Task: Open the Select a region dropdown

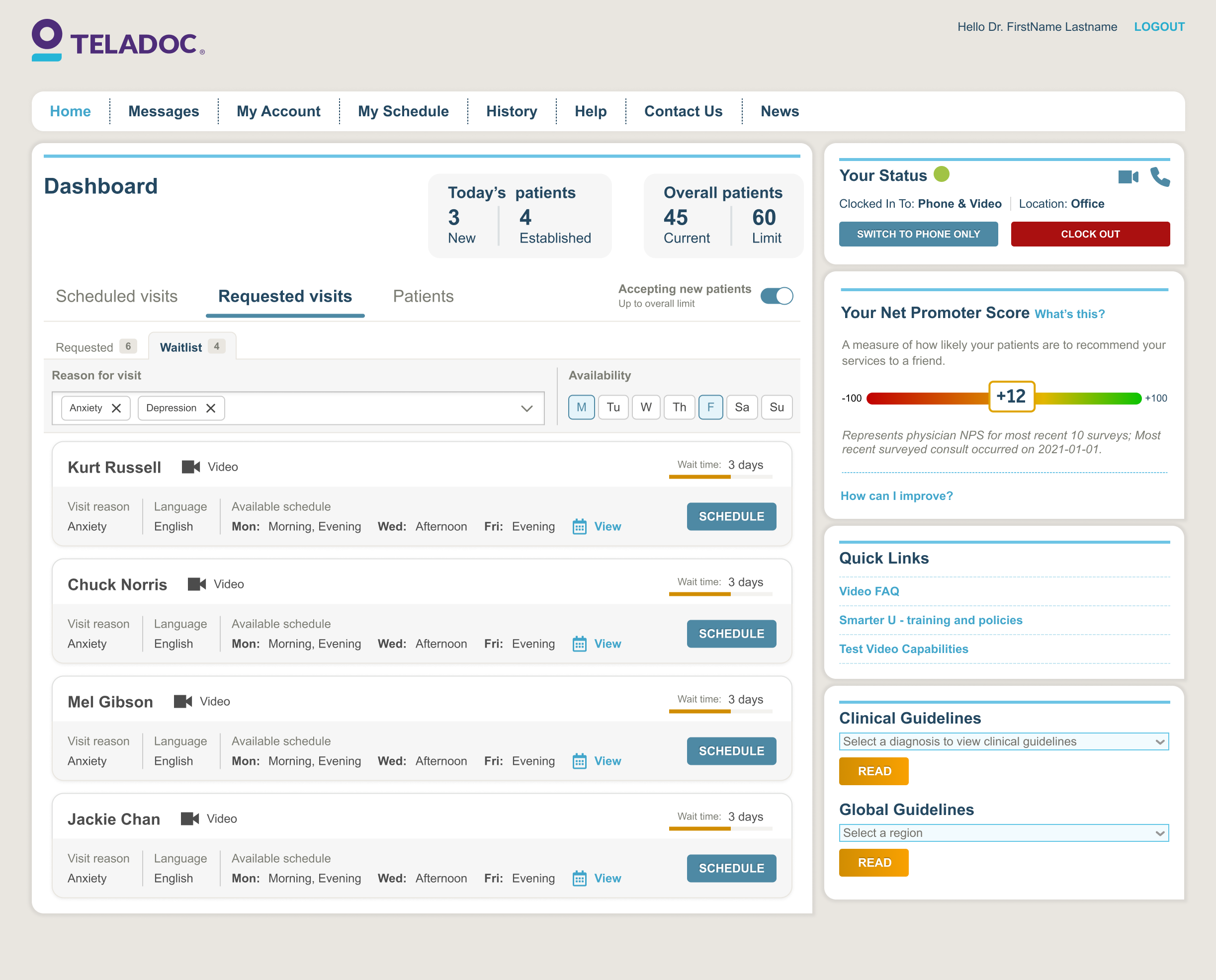Action: pos(1004,833)
